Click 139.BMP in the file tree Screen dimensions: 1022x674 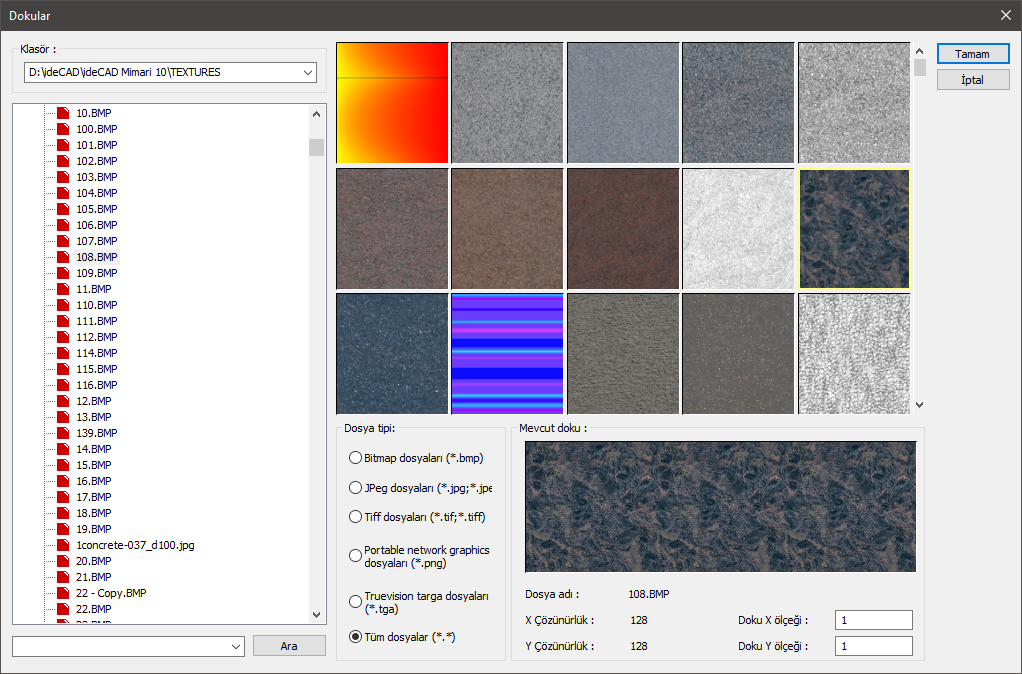coord(96,433)
